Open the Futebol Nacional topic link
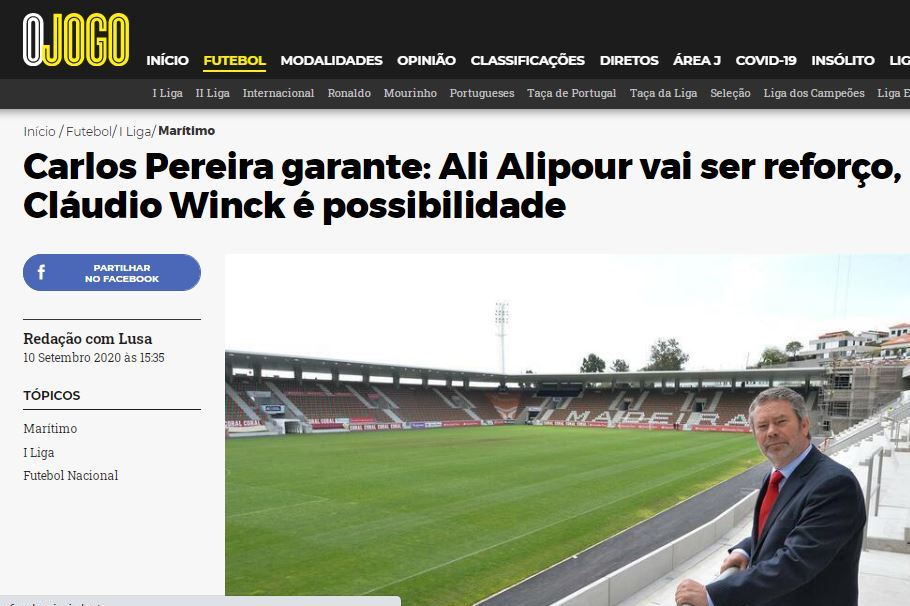The image size is (910, 606). pyautogui.click(x=71, y=475)
